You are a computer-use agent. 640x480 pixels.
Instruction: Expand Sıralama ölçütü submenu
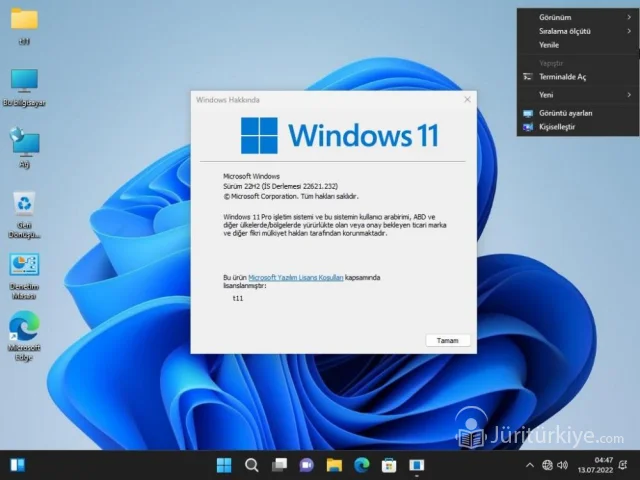point(578,31)
